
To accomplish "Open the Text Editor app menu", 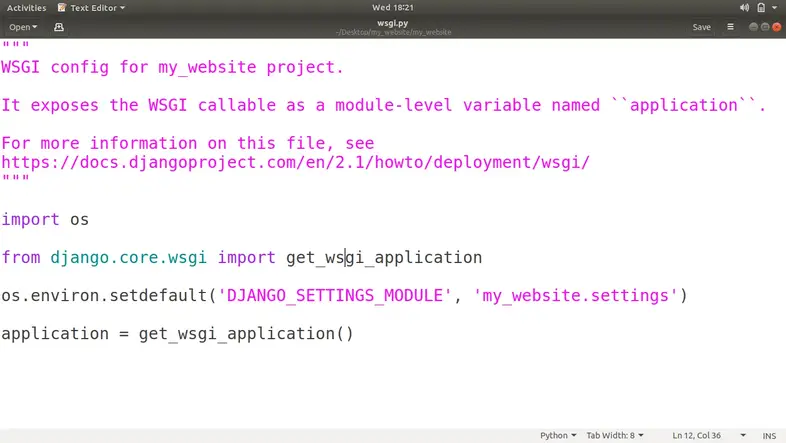I will (x=91, y=8).
